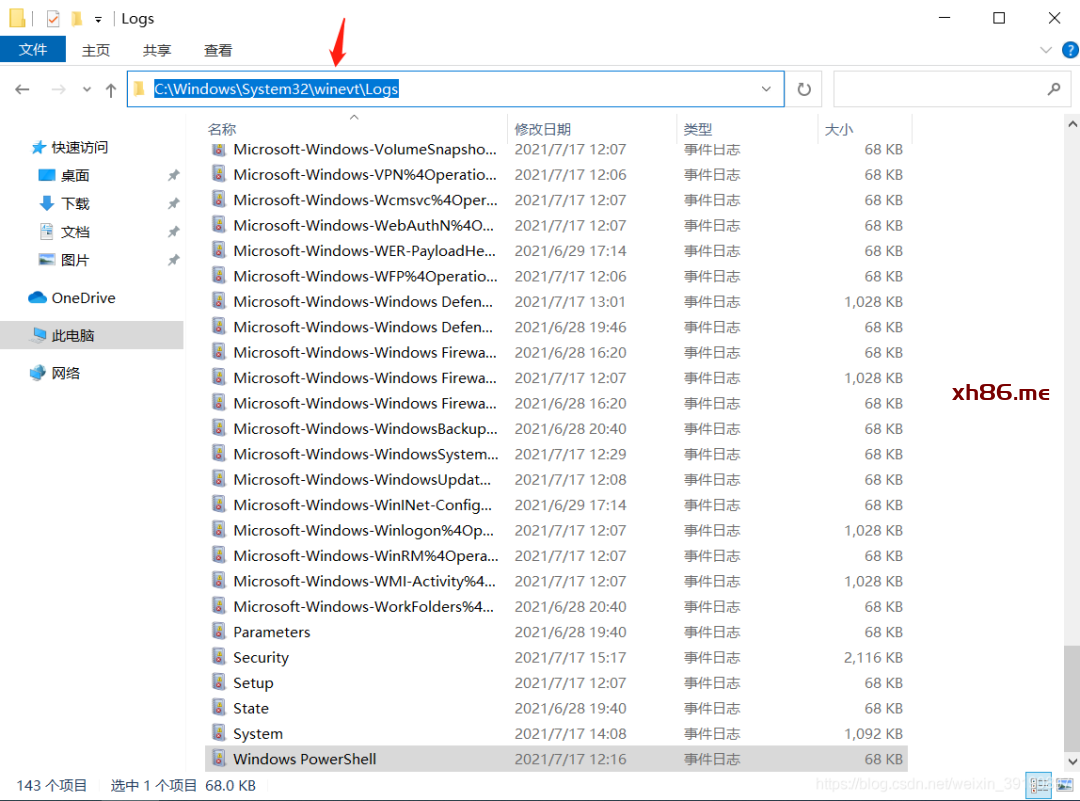Screen dimensions: 1080x801
Task: Select Microsoft-Windows-Wcmsvc%4Oper... file icon
Action: pos(218,200)
